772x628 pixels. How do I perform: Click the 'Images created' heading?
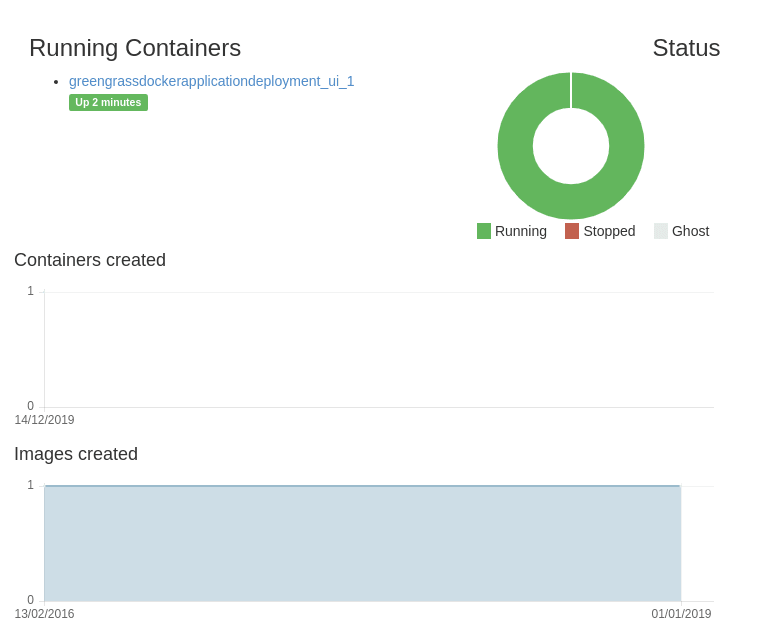pos(76,454)
